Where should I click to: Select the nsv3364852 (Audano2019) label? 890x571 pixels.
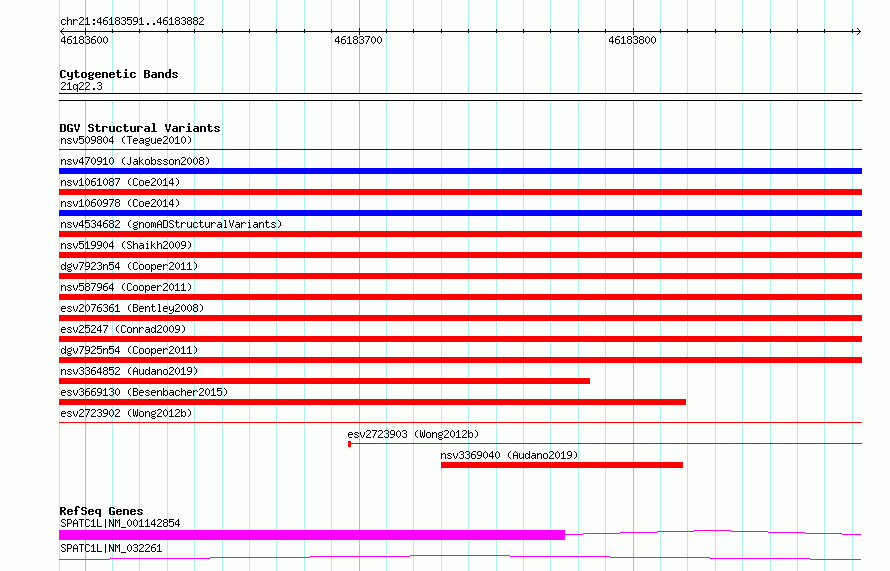(x=129, y=371)
